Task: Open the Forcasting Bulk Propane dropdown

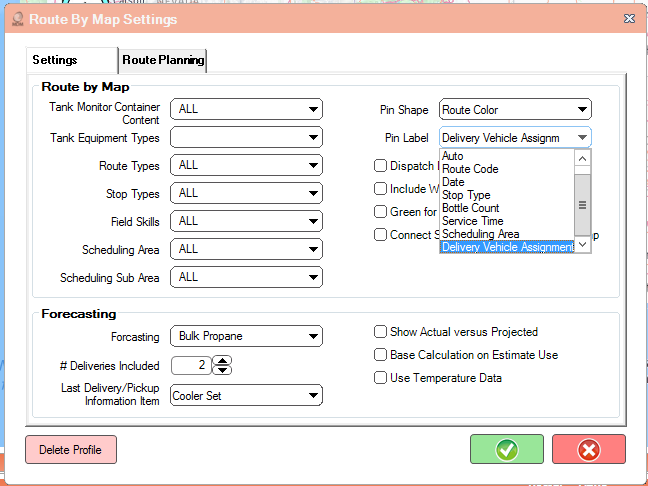Action: click(x=246, y=336)
